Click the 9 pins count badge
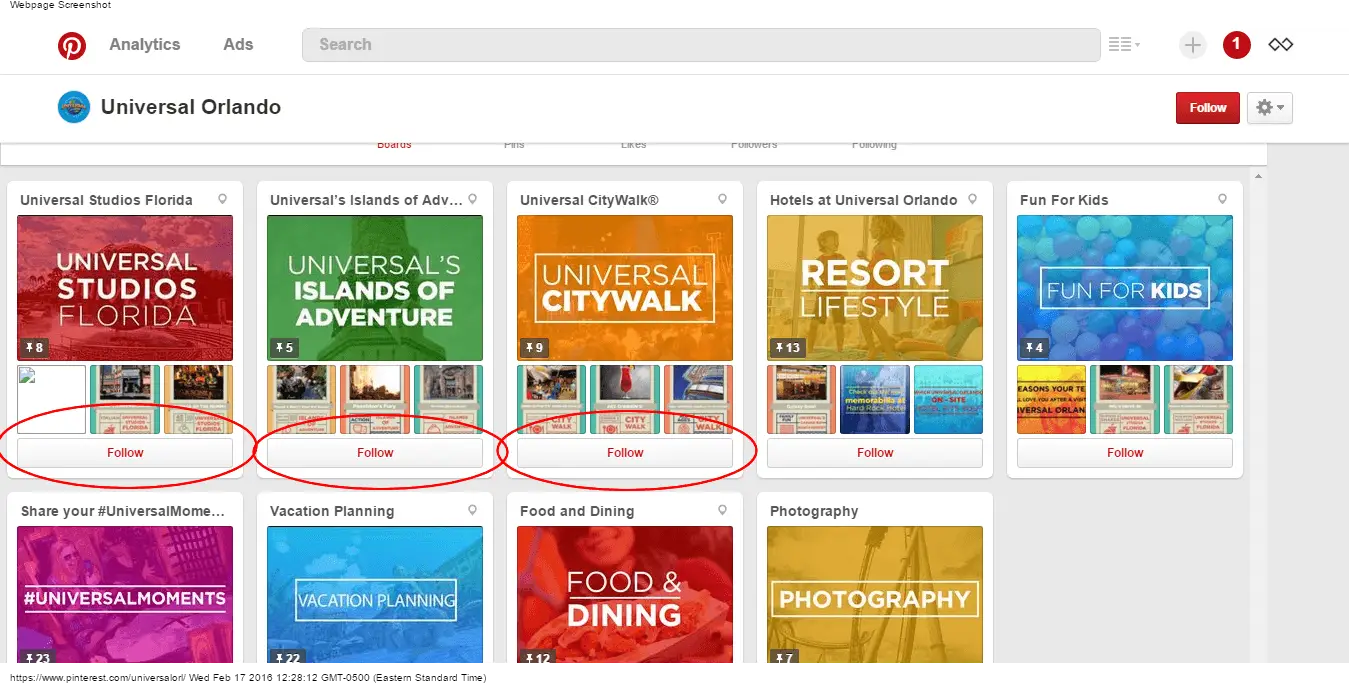 (535, 348)
